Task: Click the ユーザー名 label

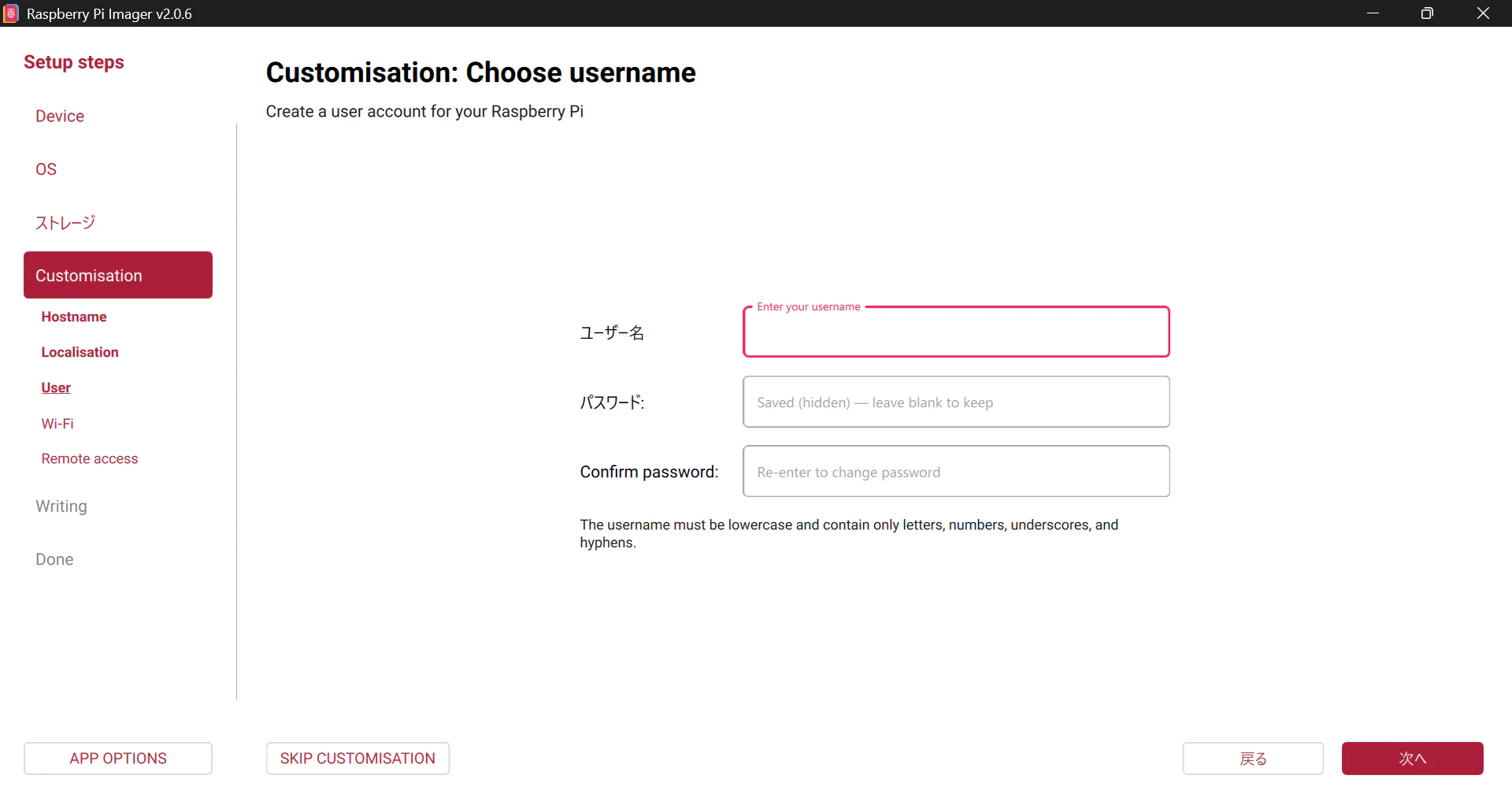Action: pos(612,332)
